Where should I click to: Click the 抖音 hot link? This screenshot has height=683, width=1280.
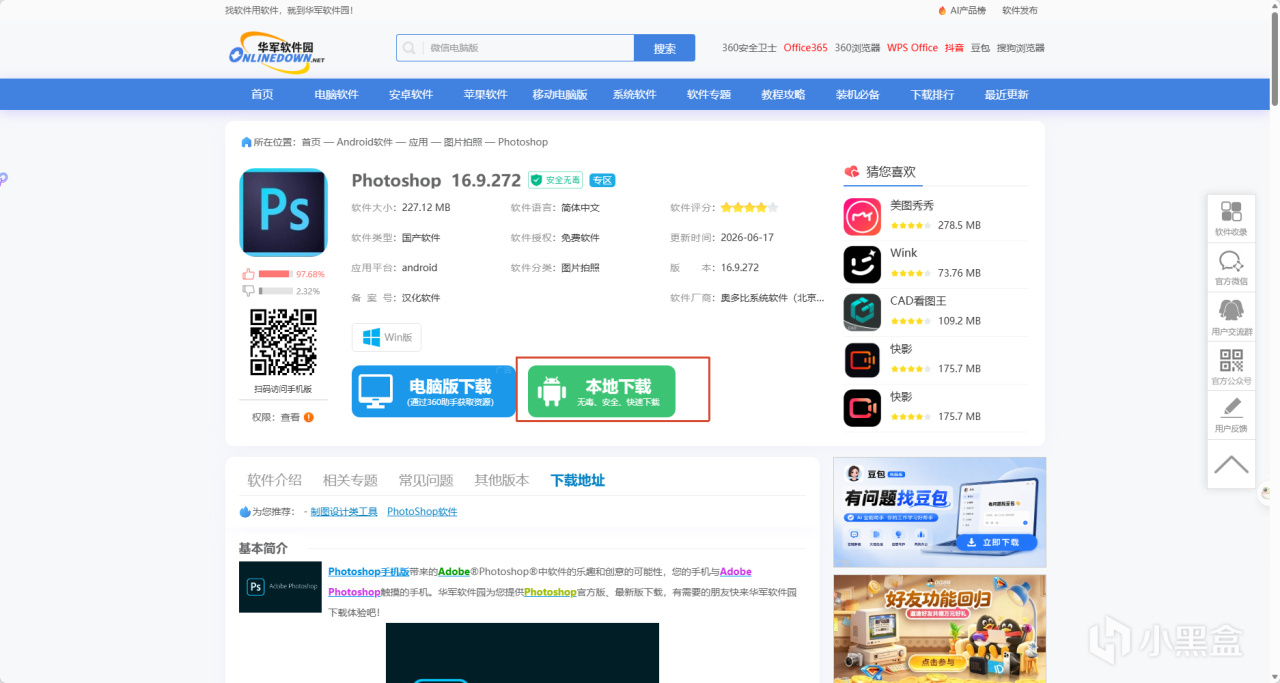pyautogui.click(x=954, y=48)
